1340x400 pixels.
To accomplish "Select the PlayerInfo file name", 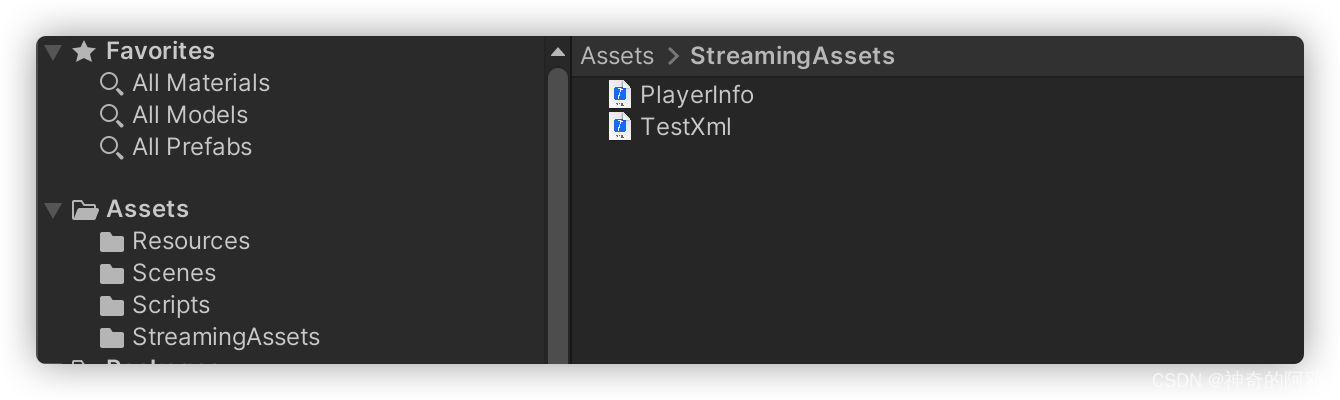I will pyautogui.click(x=697, y=95).
